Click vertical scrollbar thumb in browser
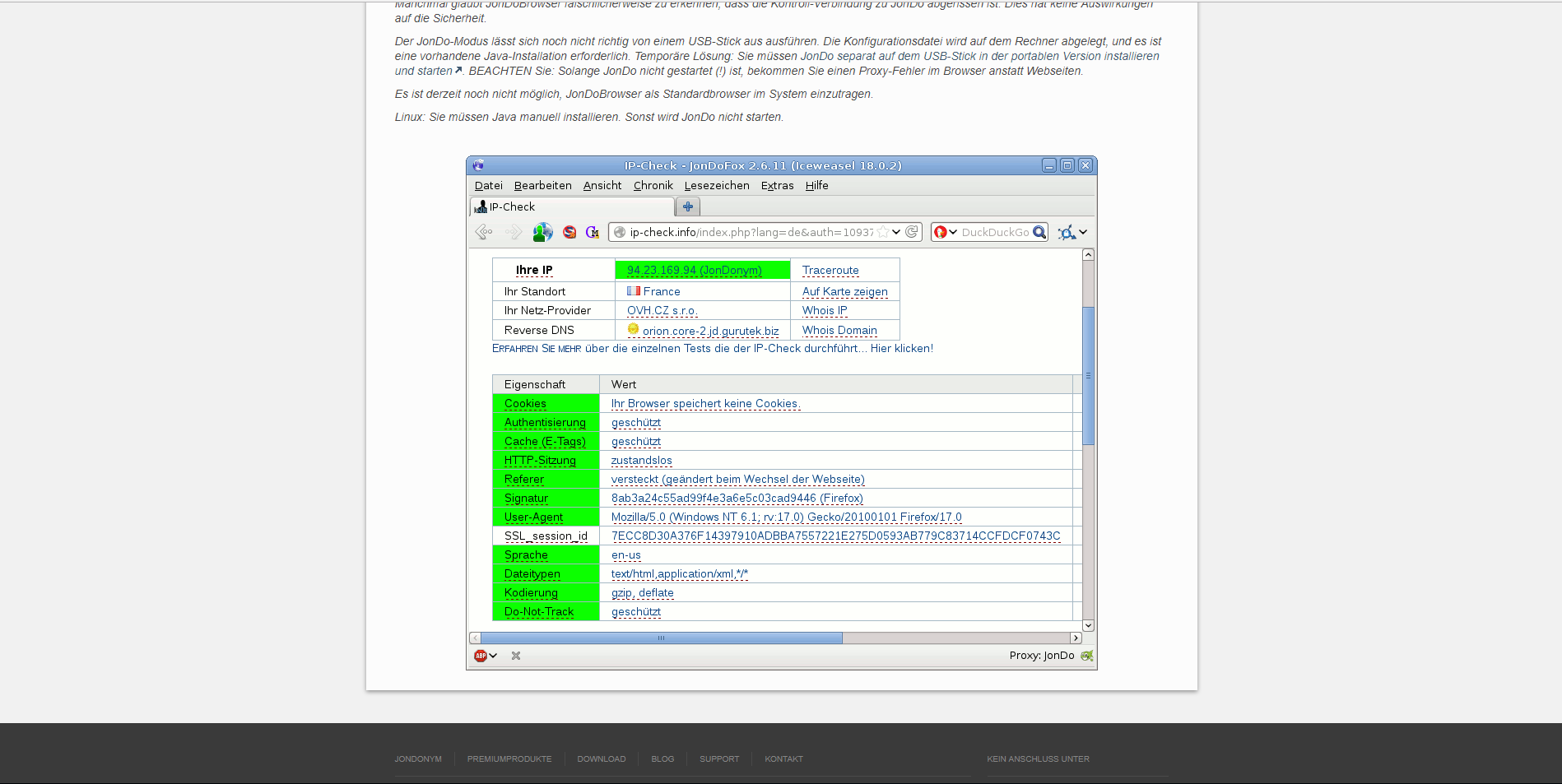Image resolution: width=1562 pixels, height=784 pixels. coord(1088,375)
